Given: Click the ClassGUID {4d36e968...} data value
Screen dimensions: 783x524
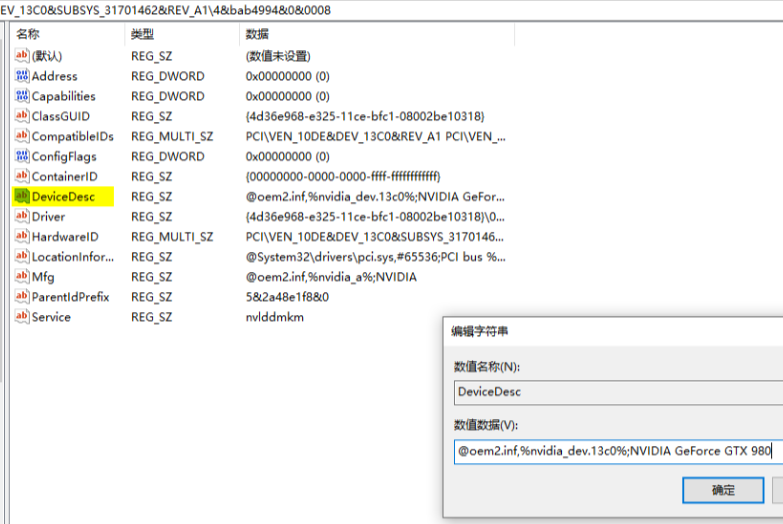Looking at the screenshot, I should [365, 116].
